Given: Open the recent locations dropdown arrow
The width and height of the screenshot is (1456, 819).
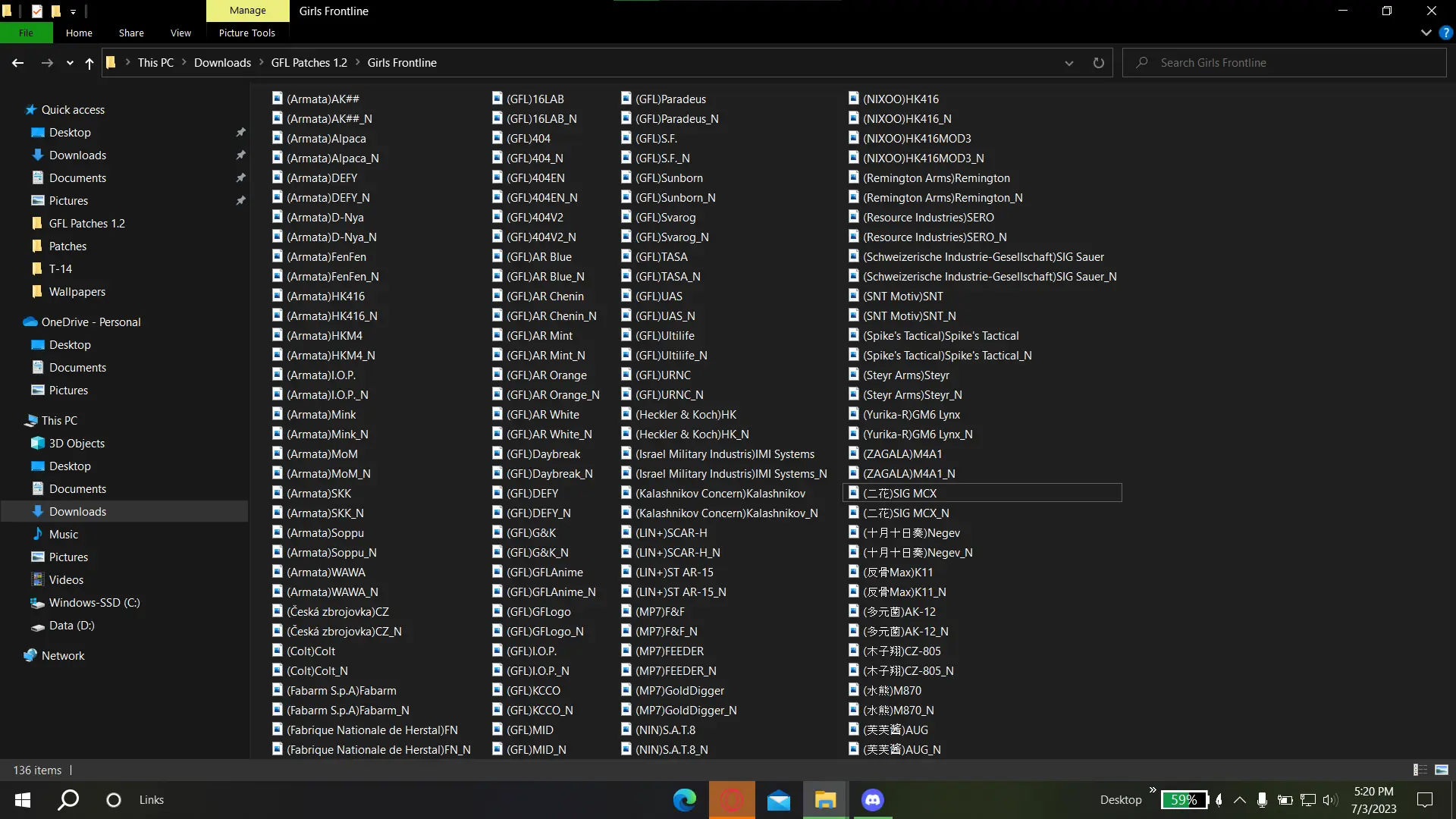Looking at the screenshot, I should tap(70, 63).
